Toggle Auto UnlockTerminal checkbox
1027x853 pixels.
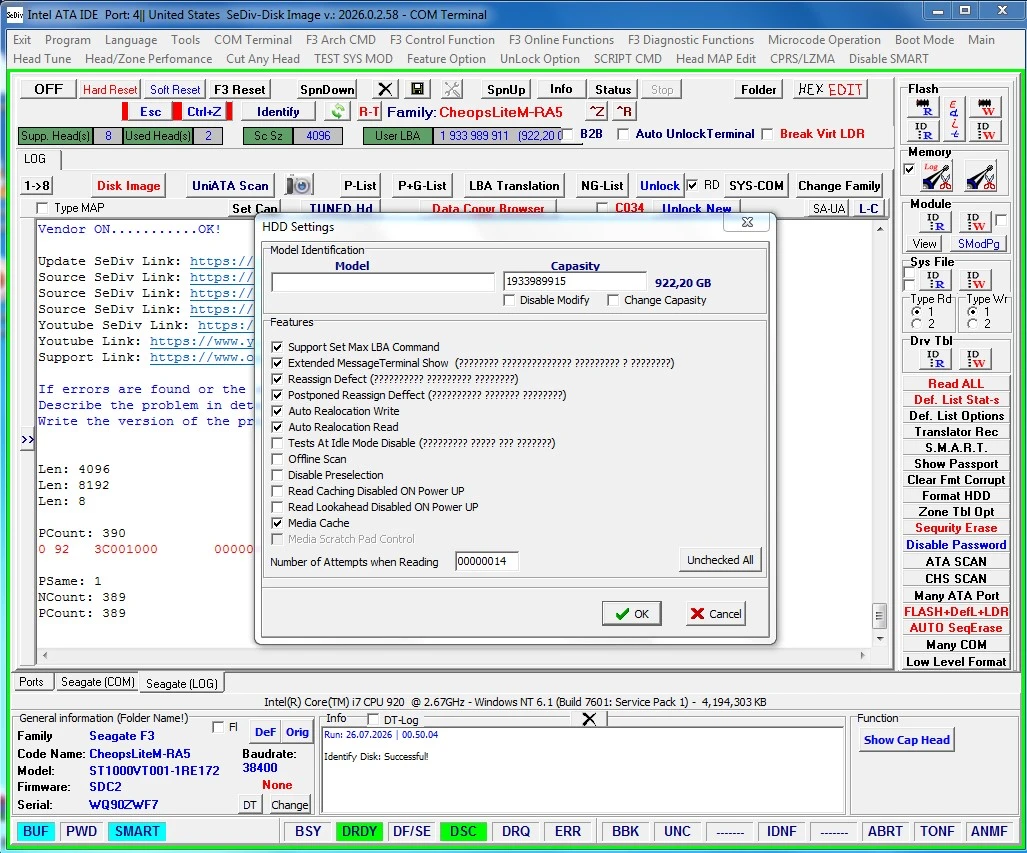coord(624,134)
